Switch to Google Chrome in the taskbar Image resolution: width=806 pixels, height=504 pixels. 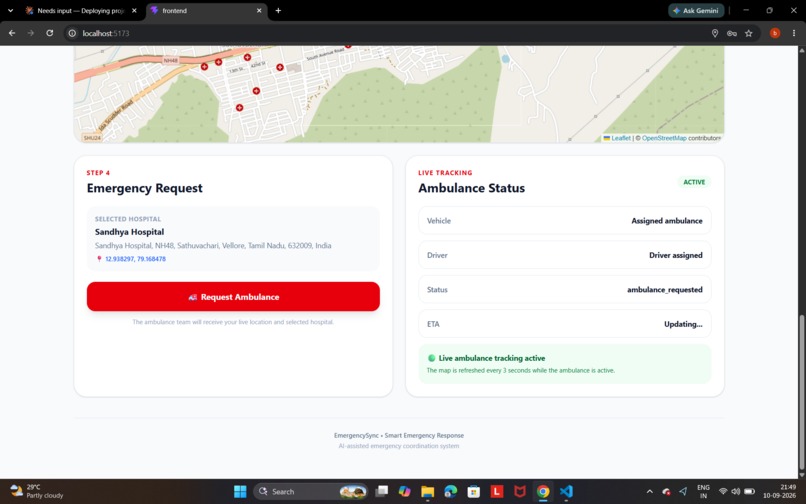(543, 491)
